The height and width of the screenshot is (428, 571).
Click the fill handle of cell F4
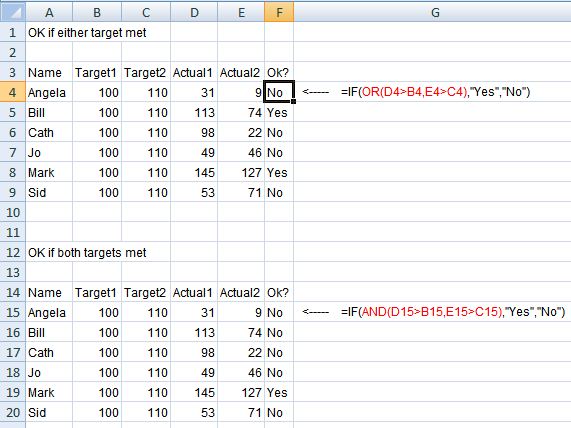point(293,102)
